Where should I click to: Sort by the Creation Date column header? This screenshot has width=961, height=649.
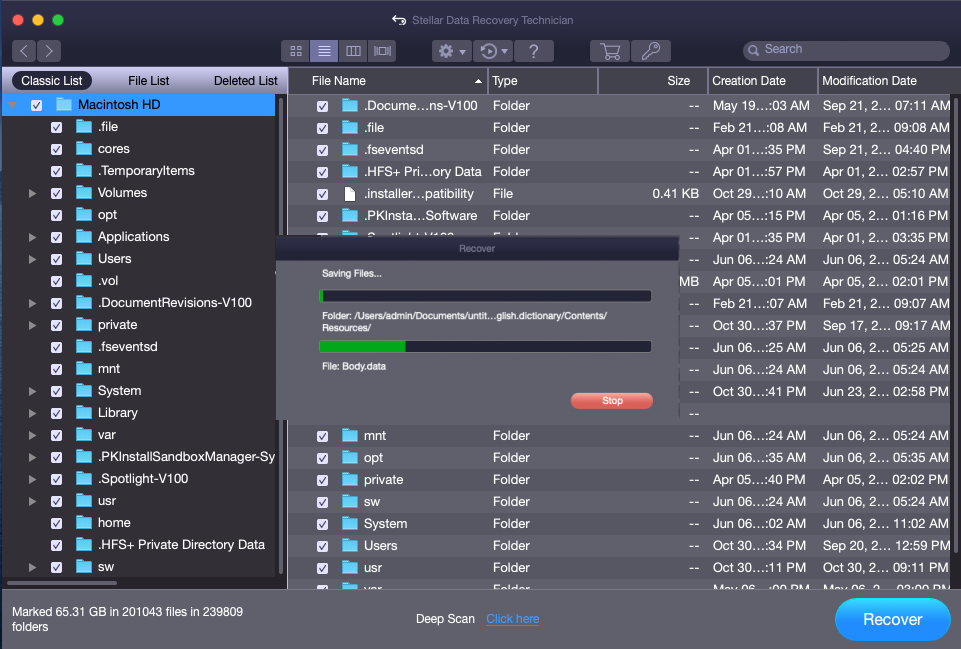pos(762,81)
